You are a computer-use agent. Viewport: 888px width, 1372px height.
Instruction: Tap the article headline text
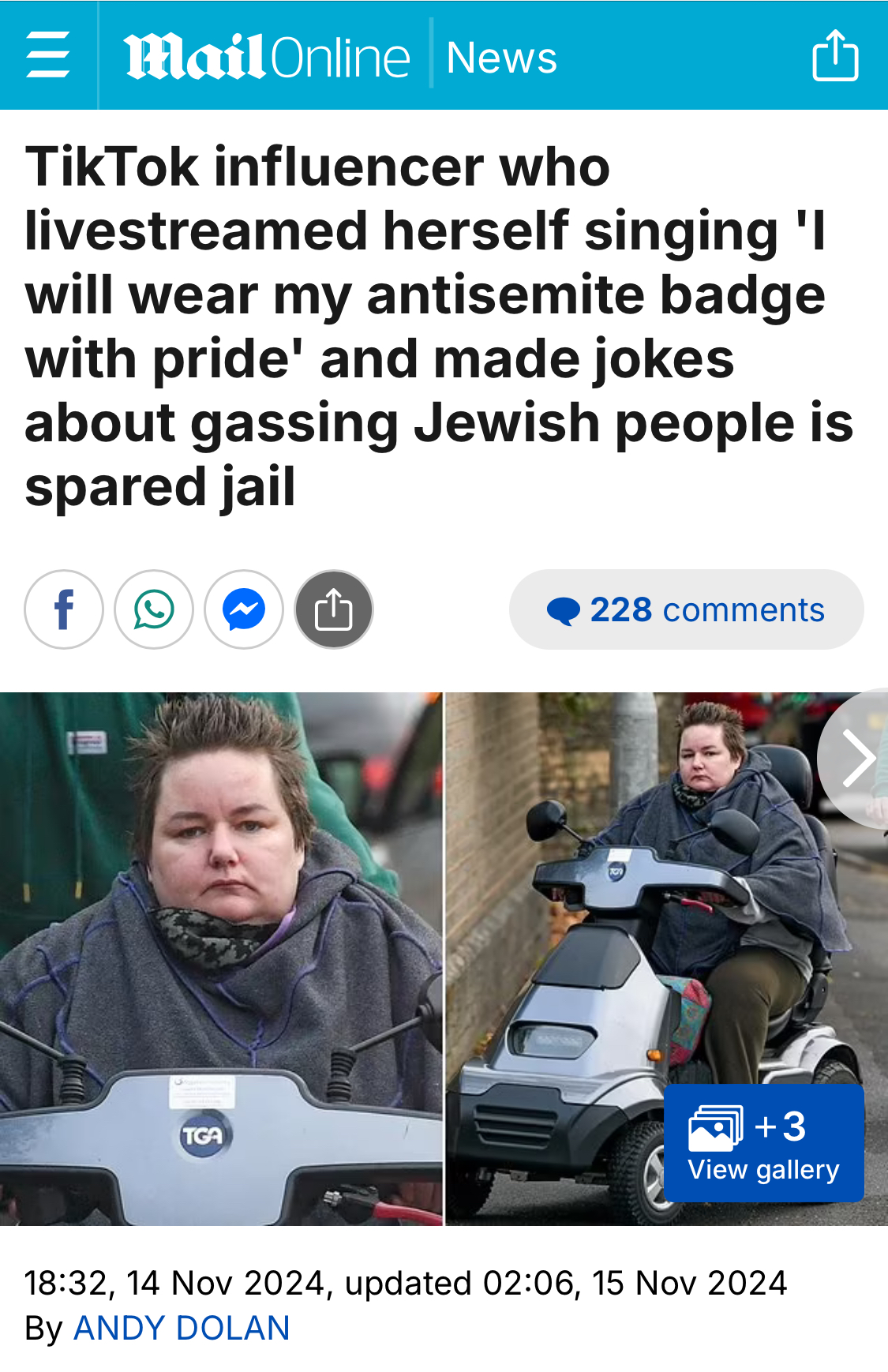coord(439,327)
